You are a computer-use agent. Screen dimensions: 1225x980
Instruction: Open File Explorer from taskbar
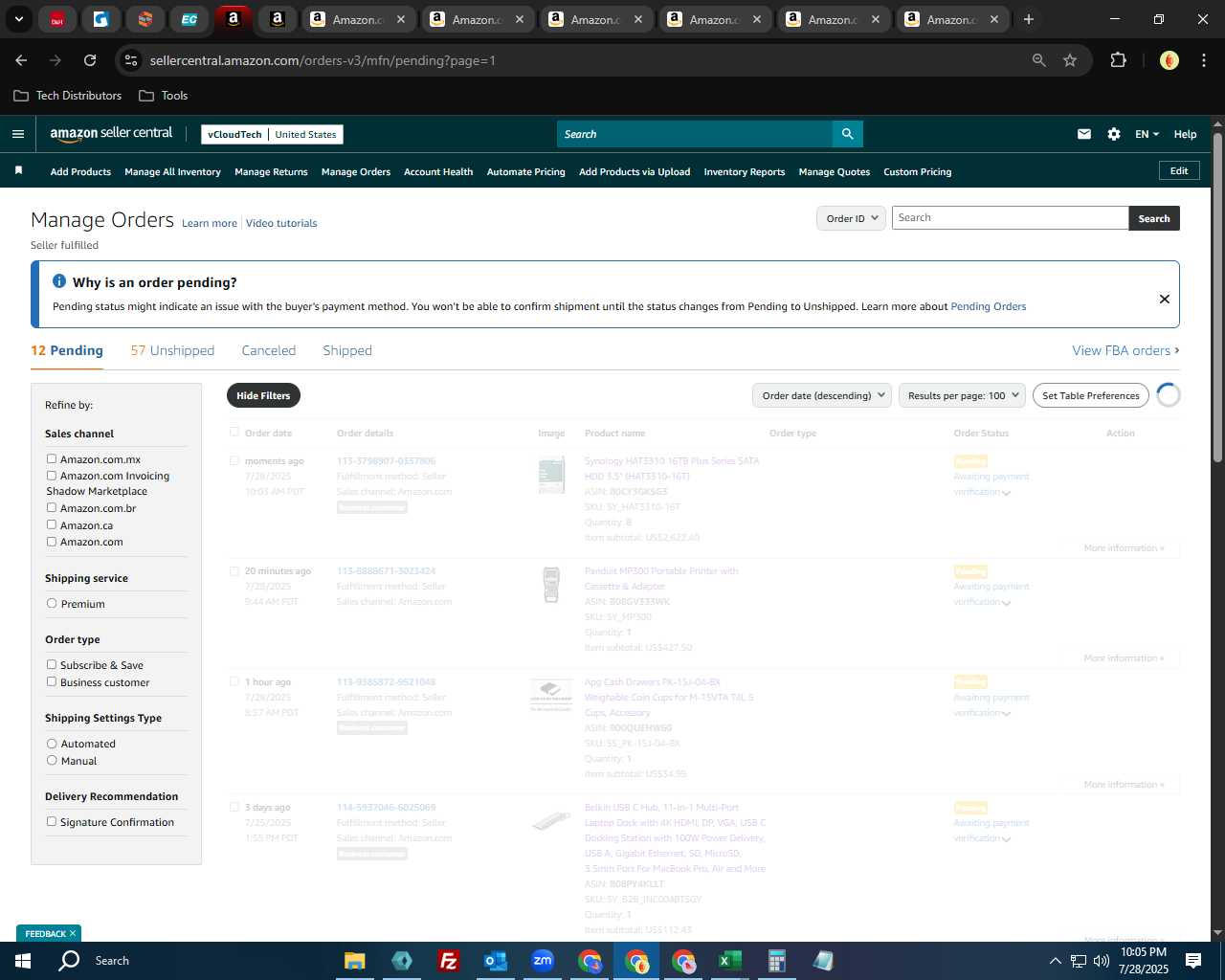[x=355, y=961]
